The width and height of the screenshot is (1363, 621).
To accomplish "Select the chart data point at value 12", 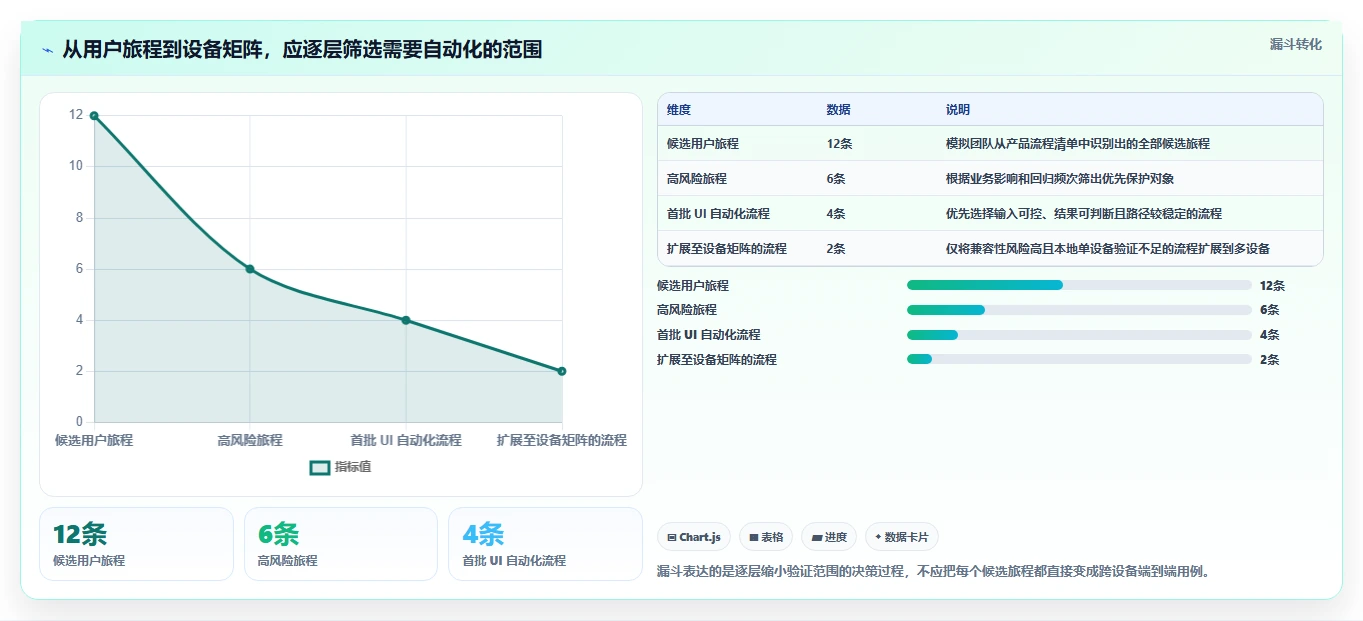I will coord(94,116).
